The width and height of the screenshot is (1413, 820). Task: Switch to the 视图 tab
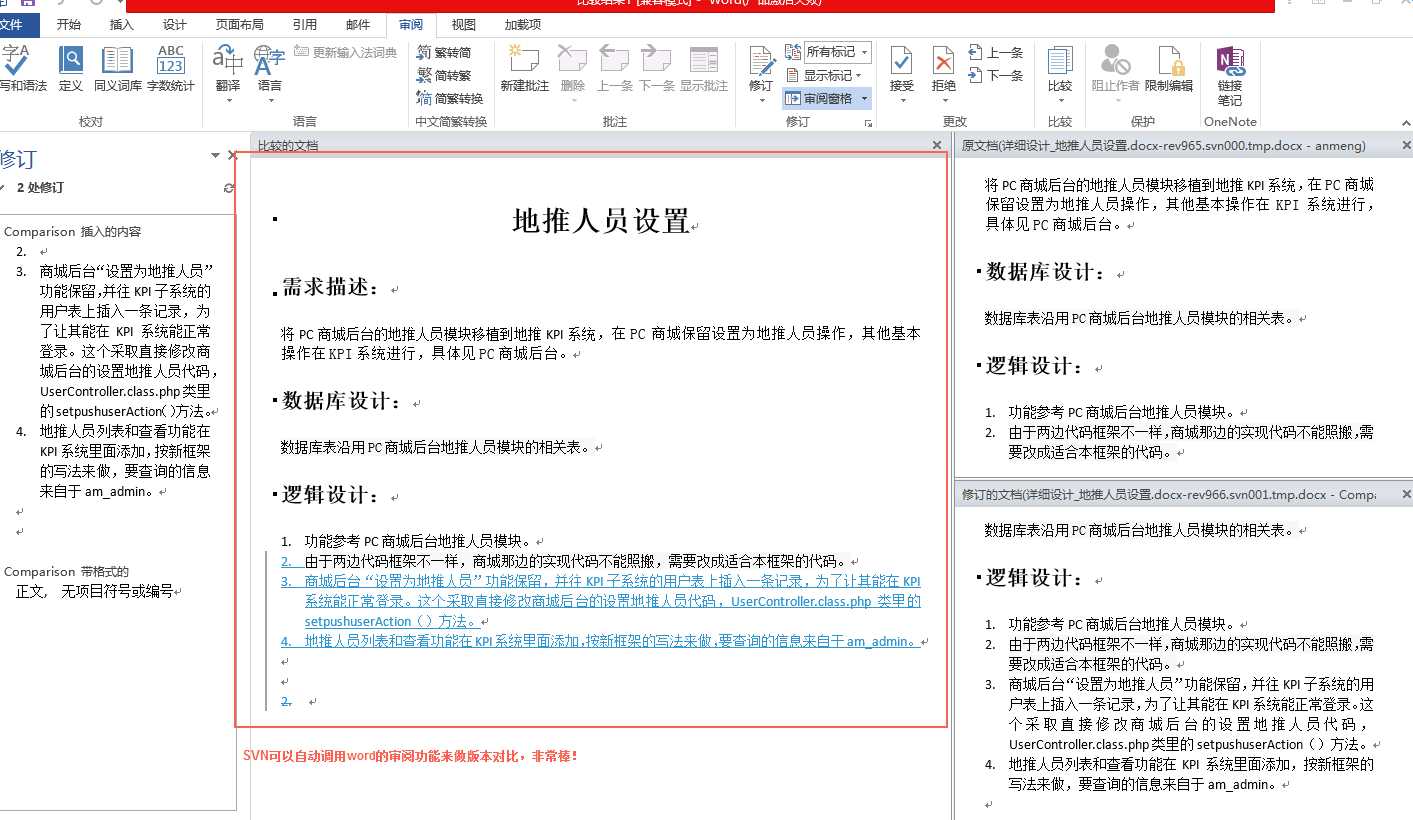pyautogui.click(x=464, y=25)
